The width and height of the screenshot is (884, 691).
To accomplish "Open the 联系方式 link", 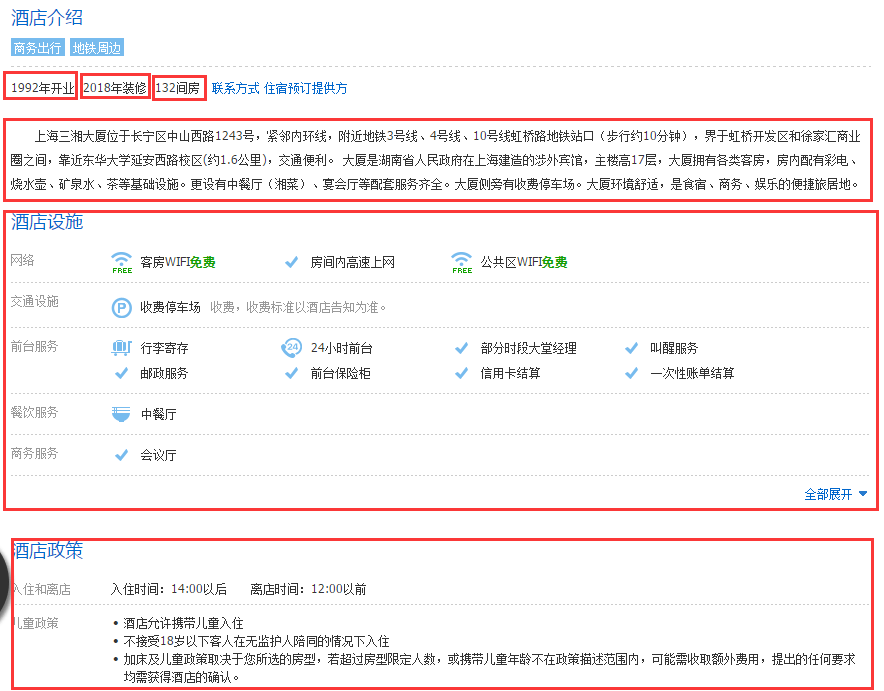I will pyautogui.click(x=235, y=88).
